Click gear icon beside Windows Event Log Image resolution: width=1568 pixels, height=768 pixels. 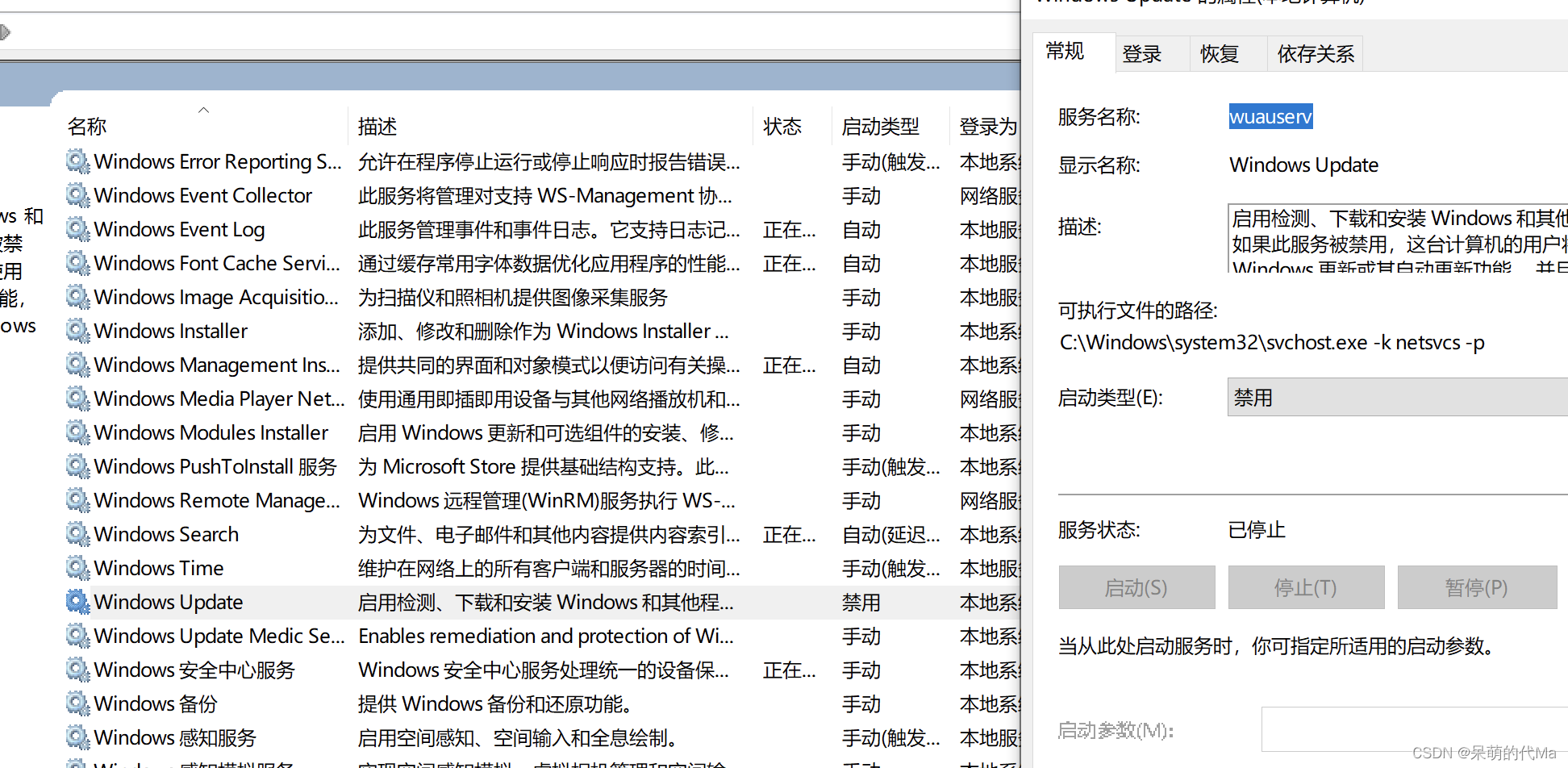tap(77, 229)
